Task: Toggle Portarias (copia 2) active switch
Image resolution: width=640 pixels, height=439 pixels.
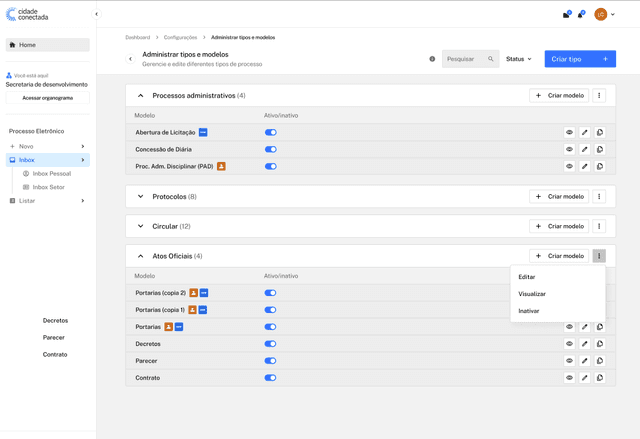Action: [271, 293]
